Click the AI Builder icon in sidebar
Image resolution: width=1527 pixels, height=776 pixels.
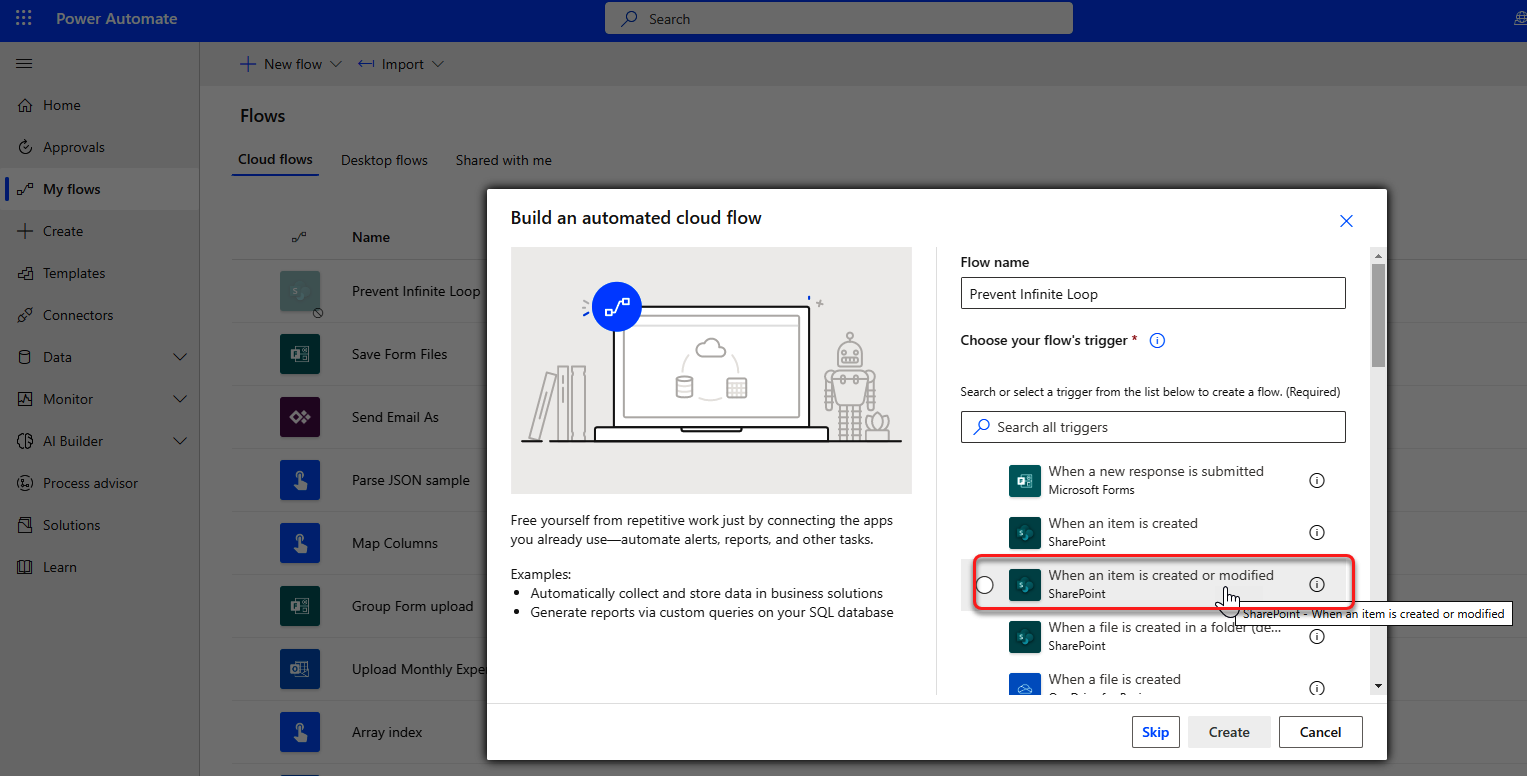pyautogui.click(x=25, y=441)
